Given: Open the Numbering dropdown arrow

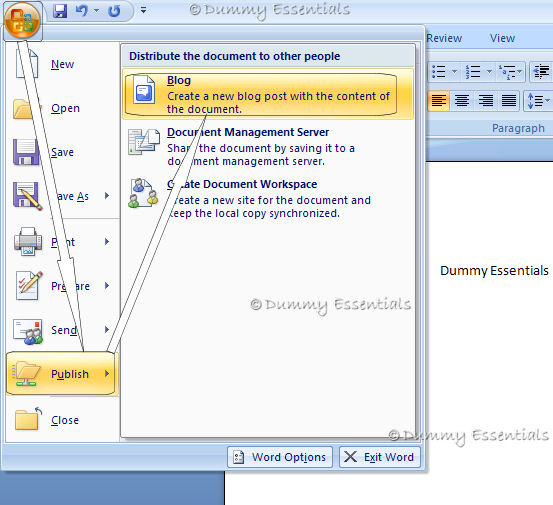Looking at the screenshot, I should (x=489, y=72).
